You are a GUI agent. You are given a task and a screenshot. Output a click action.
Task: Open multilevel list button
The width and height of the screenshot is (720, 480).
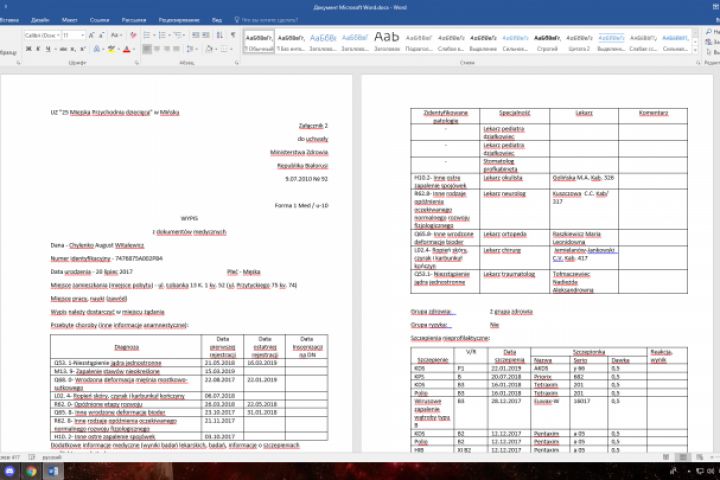(177, 35)
